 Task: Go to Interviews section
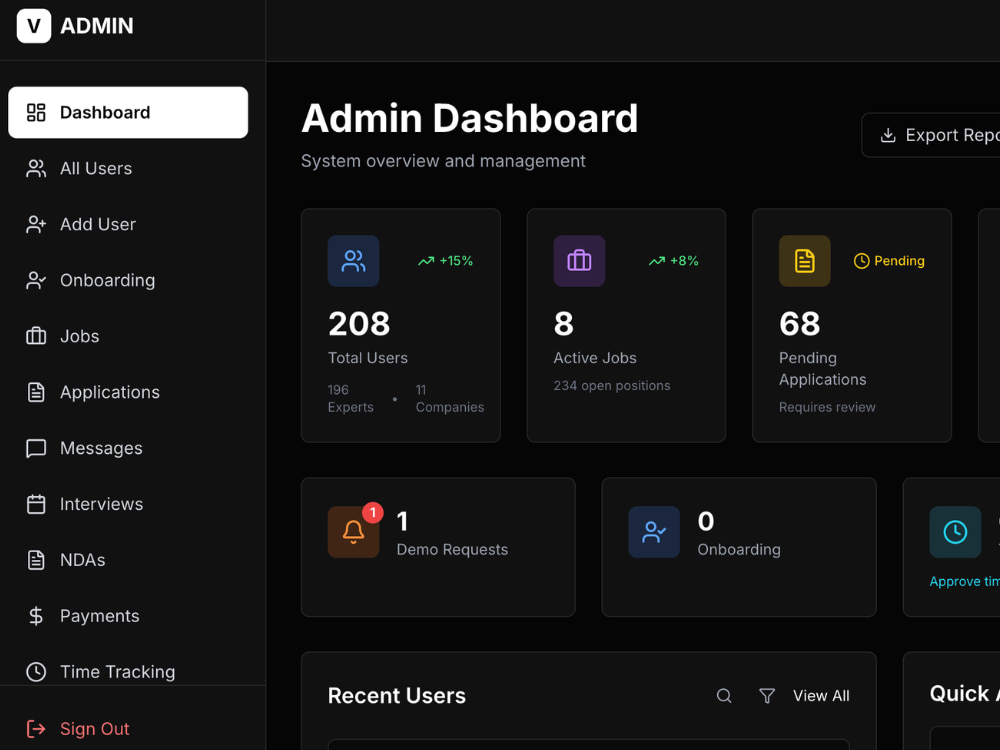click(128, 504)
